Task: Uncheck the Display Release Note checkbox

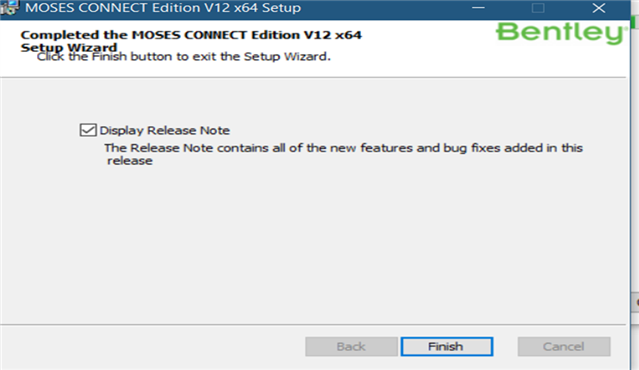Action: coord(88,130)
